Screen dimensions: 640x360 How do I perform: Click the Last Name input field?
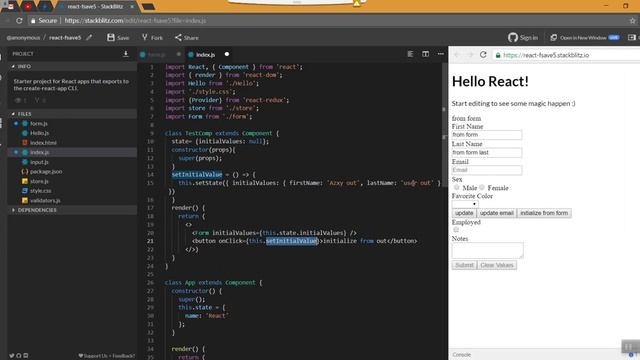click(487, 152)
